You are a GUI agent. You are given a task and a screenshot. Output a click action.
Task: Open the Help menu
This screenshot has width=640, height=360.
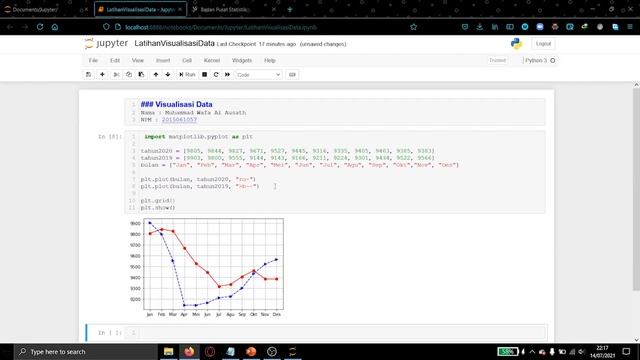click(x=270, y=60)
